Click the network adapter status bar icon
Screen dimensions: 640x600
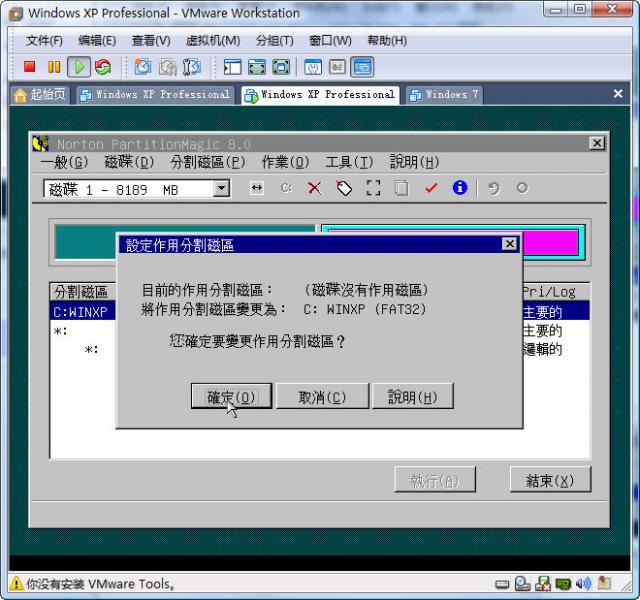pos(542,584)
